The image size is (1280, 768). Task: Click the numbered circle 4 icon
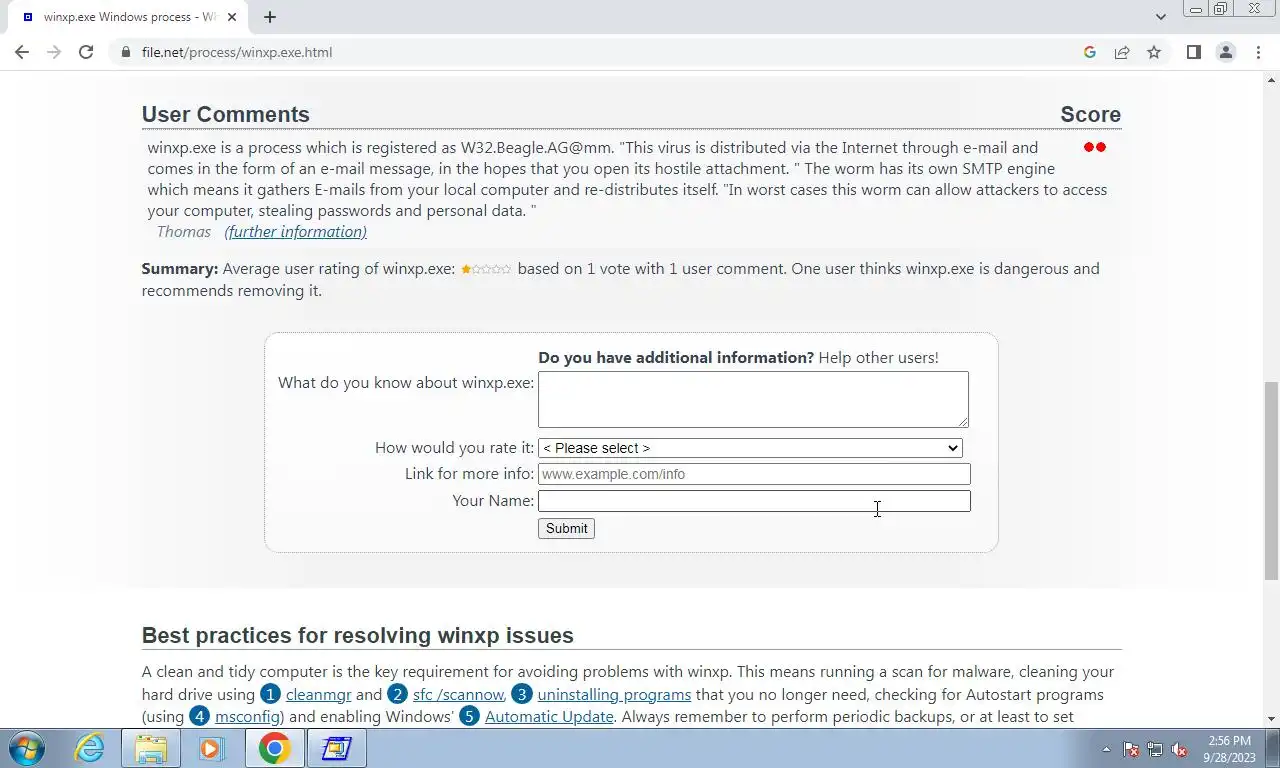(200, 716)
